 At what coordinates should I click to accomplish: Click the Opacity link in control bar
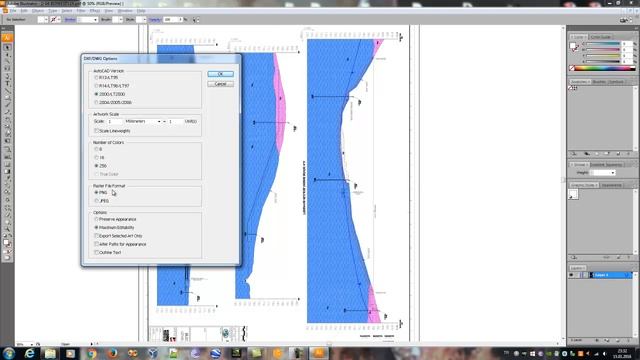click(155, 20)
